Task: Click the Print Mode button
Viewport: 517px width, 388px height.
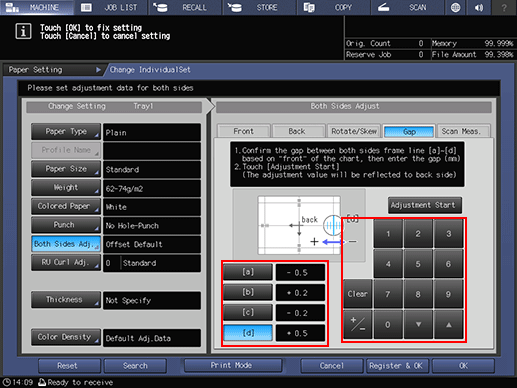Action: pos(233,365)
